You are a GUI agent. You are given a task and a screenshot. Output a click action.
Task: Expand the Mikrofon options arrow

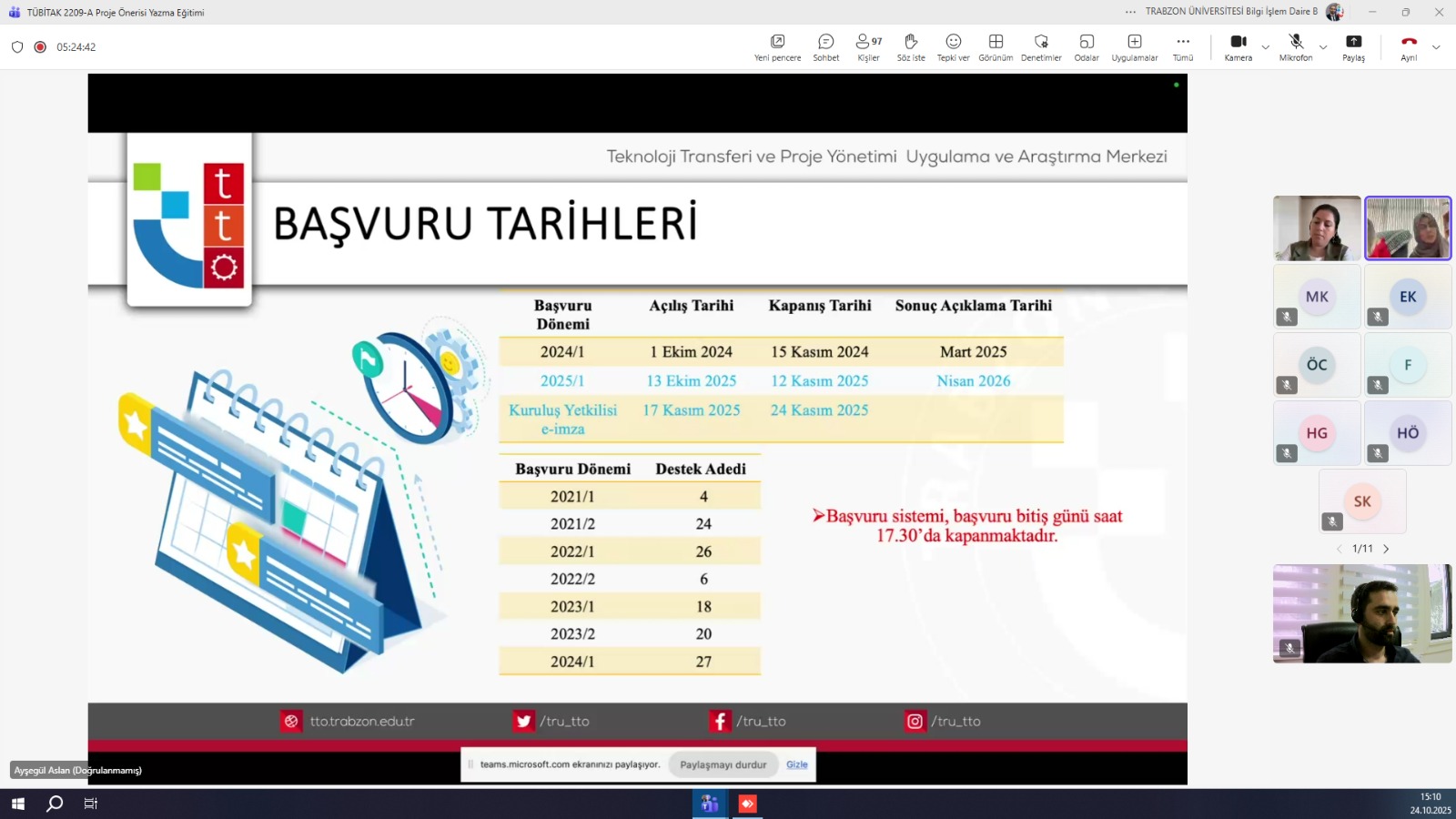[x=1323, y=47]
